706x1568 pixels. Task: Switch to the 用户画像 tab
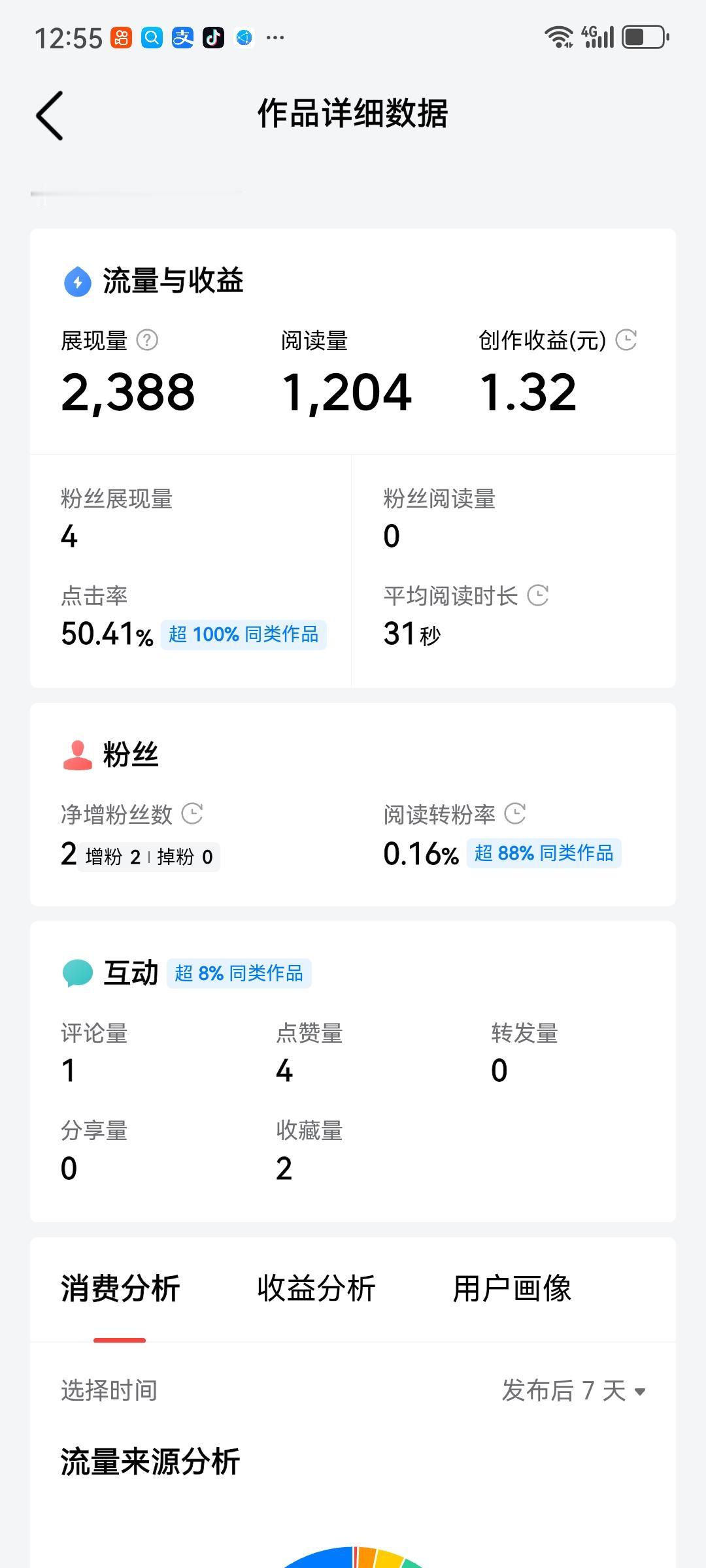(512, 1288)
